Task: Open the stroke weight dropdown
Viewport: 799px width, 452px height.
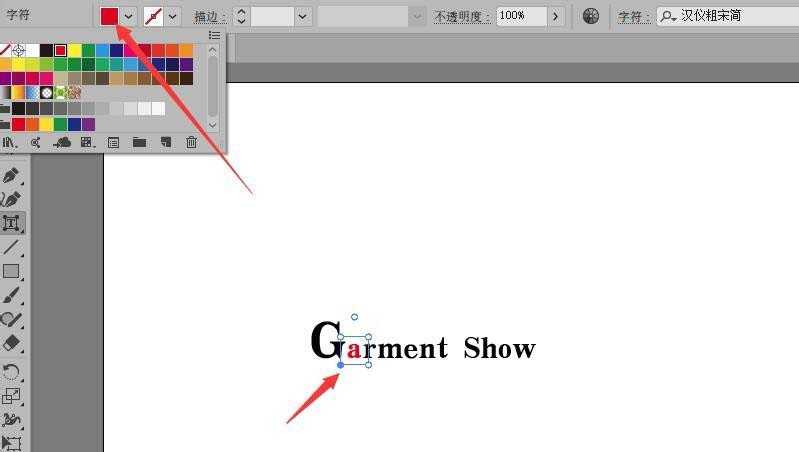Action: 303,16
